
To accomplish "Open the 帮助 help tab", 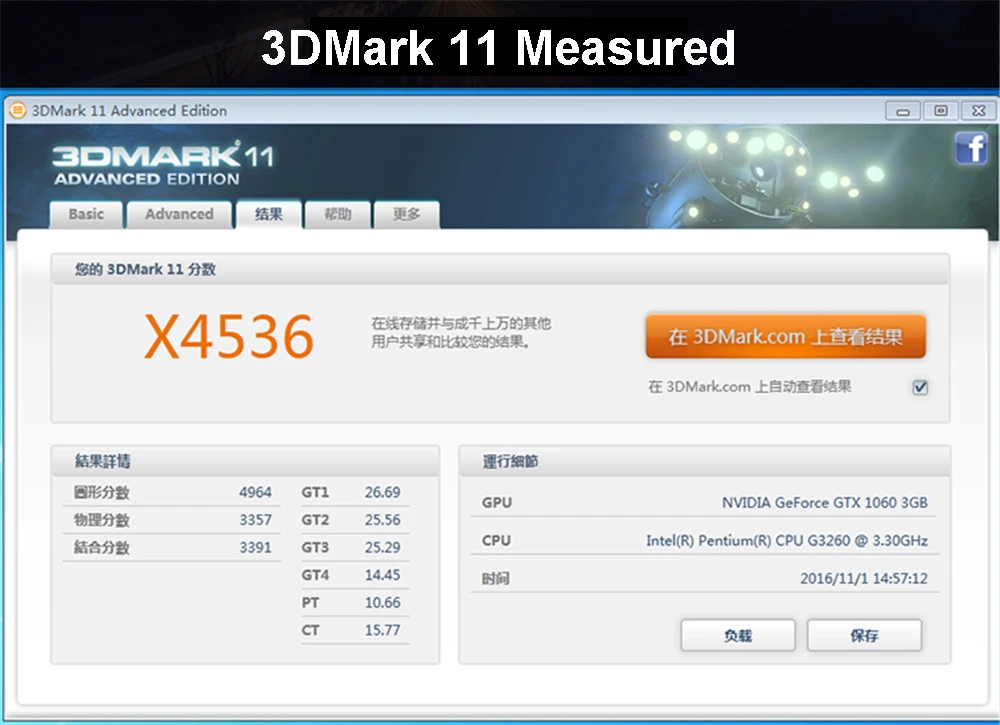I will coord(337,214).
